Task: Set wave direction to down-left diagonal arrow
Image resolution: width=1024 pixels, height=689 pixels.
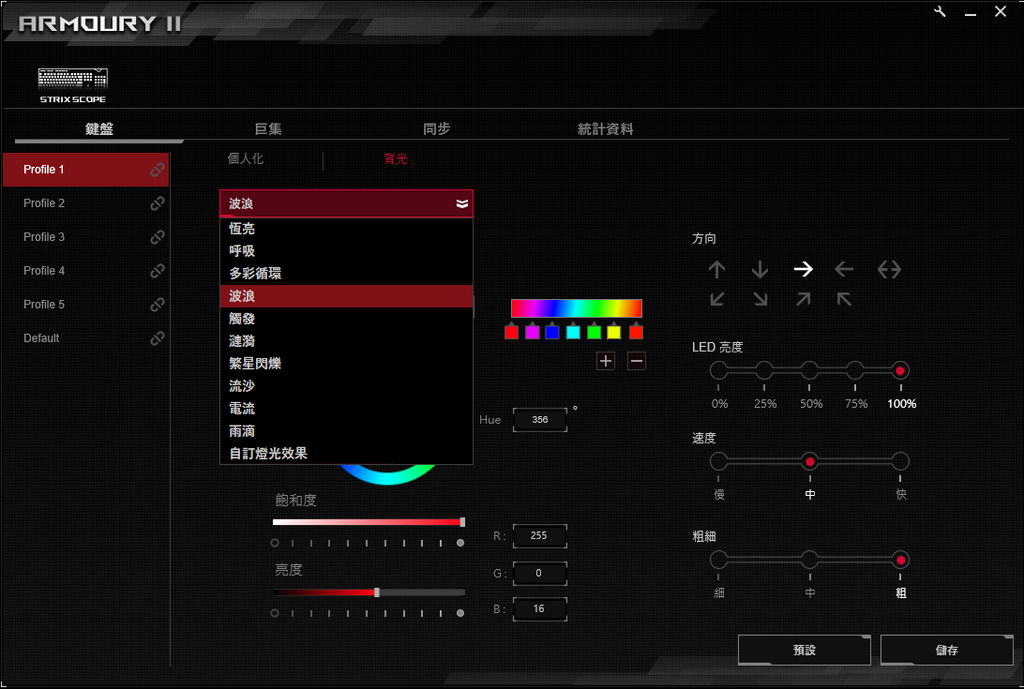Action: pyautogui.click(x=717, y=299)
